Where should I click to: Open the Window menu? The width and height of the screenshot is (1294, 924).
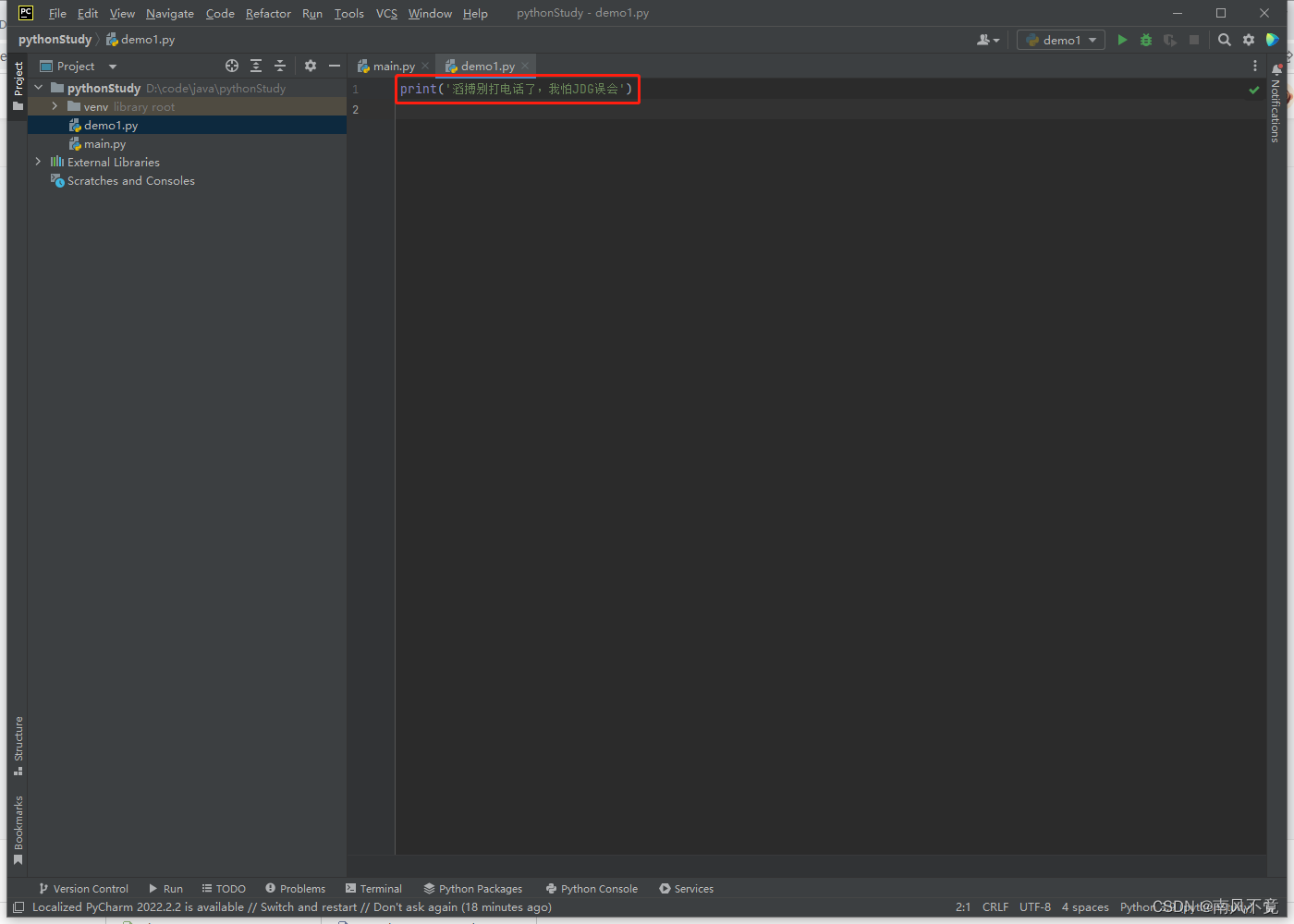(x=430, y=13)
